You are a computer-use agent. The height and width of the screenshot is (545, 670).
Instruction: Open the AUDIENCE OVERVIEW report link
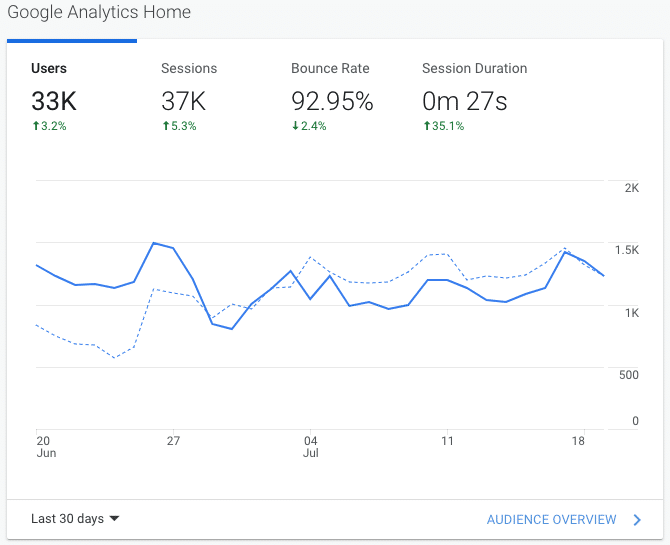551,519
